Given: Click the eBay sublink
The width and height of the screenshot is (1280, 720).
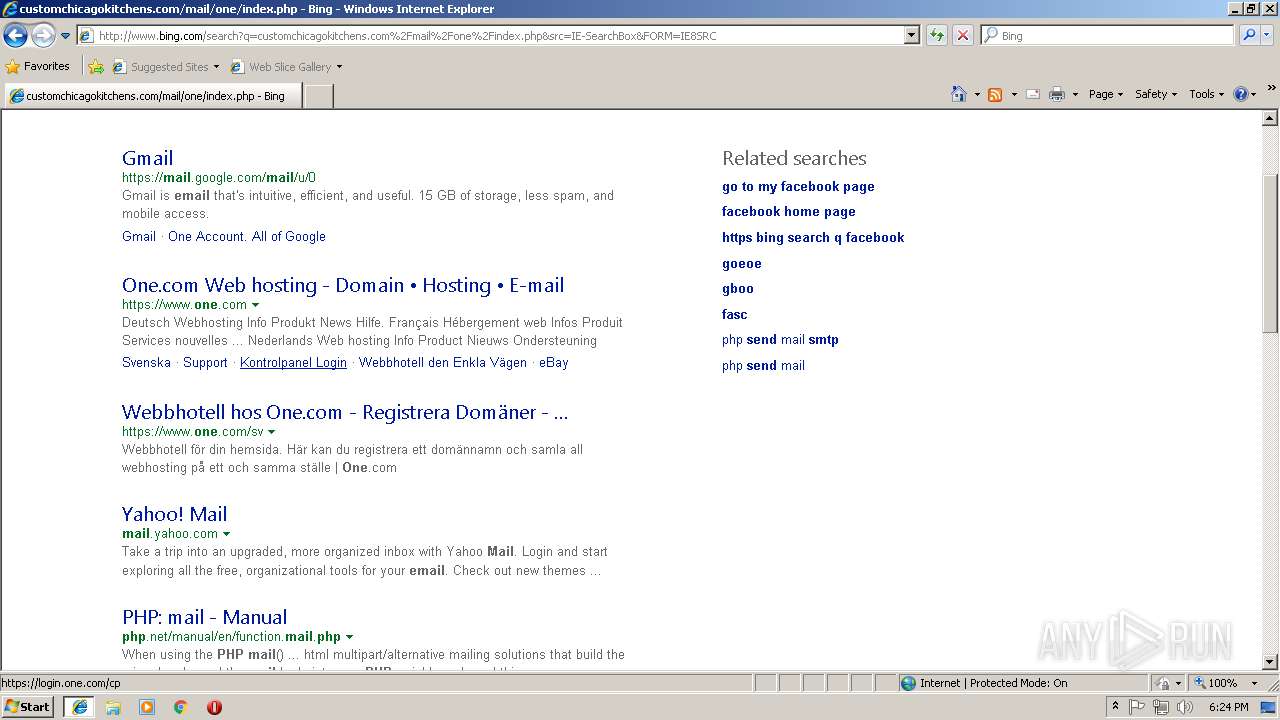Looking at the screenshot, I should (554, 363).
